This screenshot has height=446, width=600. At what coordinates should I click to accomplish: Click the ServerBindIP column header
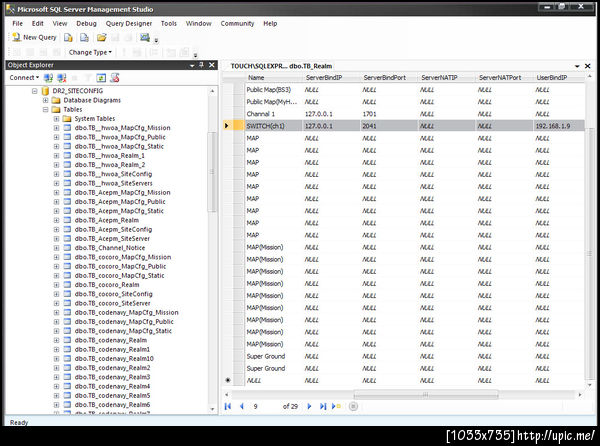332,78
